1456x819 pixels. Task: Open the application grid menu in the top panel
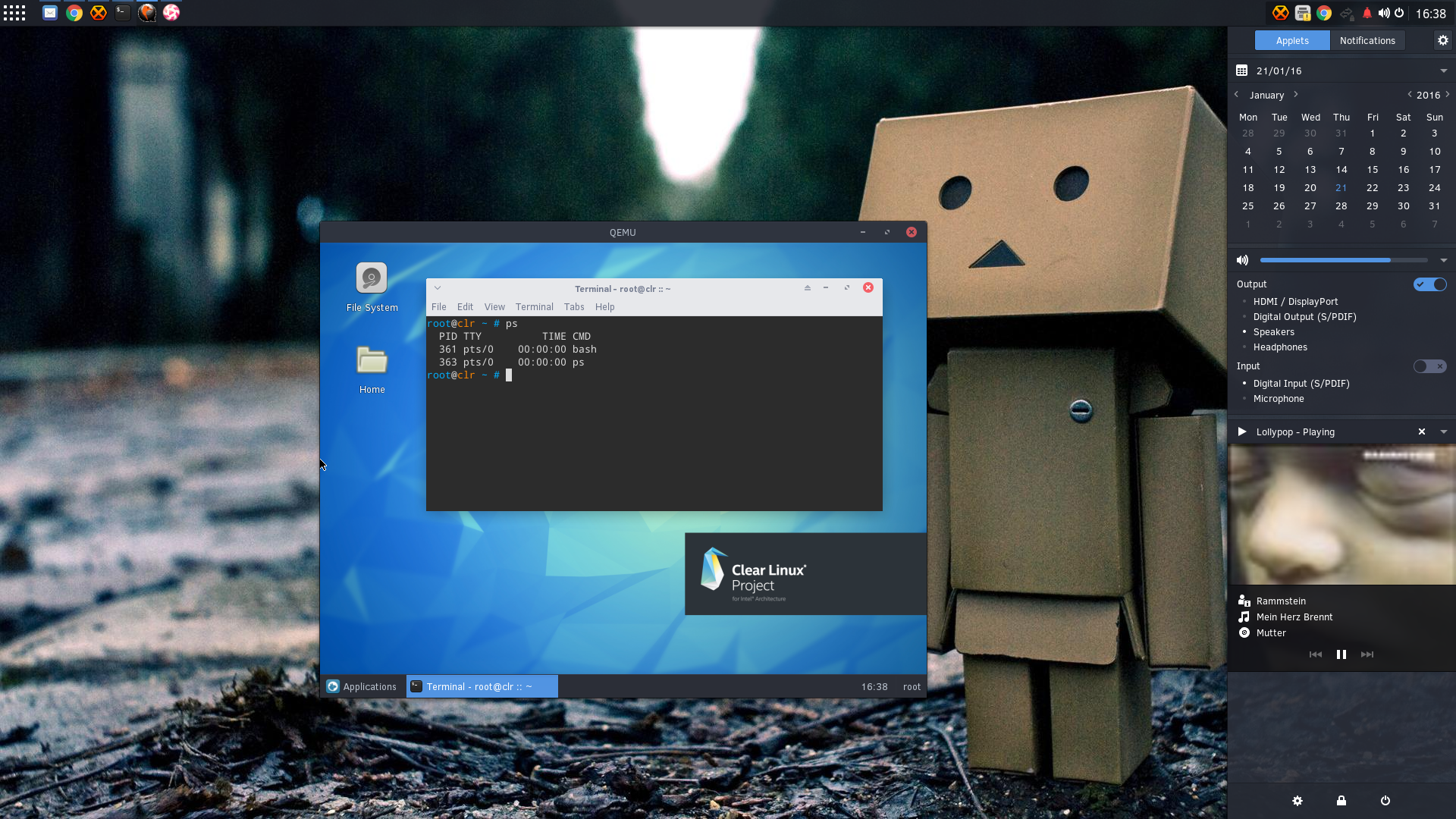tap(14, 13)
